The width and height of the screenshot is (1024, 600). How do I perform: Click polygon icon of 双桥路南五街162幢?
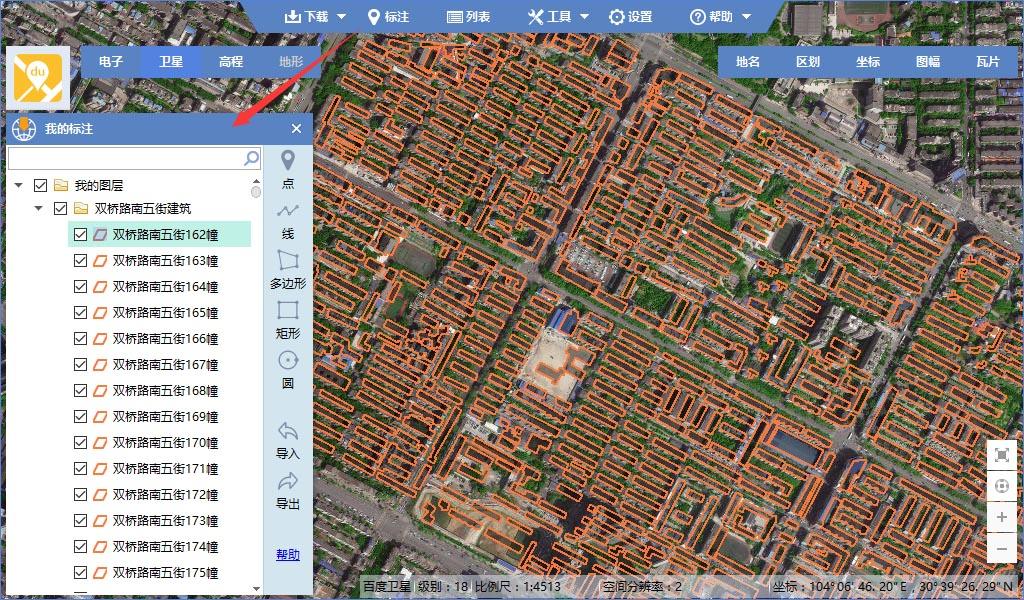coord(100,234)
